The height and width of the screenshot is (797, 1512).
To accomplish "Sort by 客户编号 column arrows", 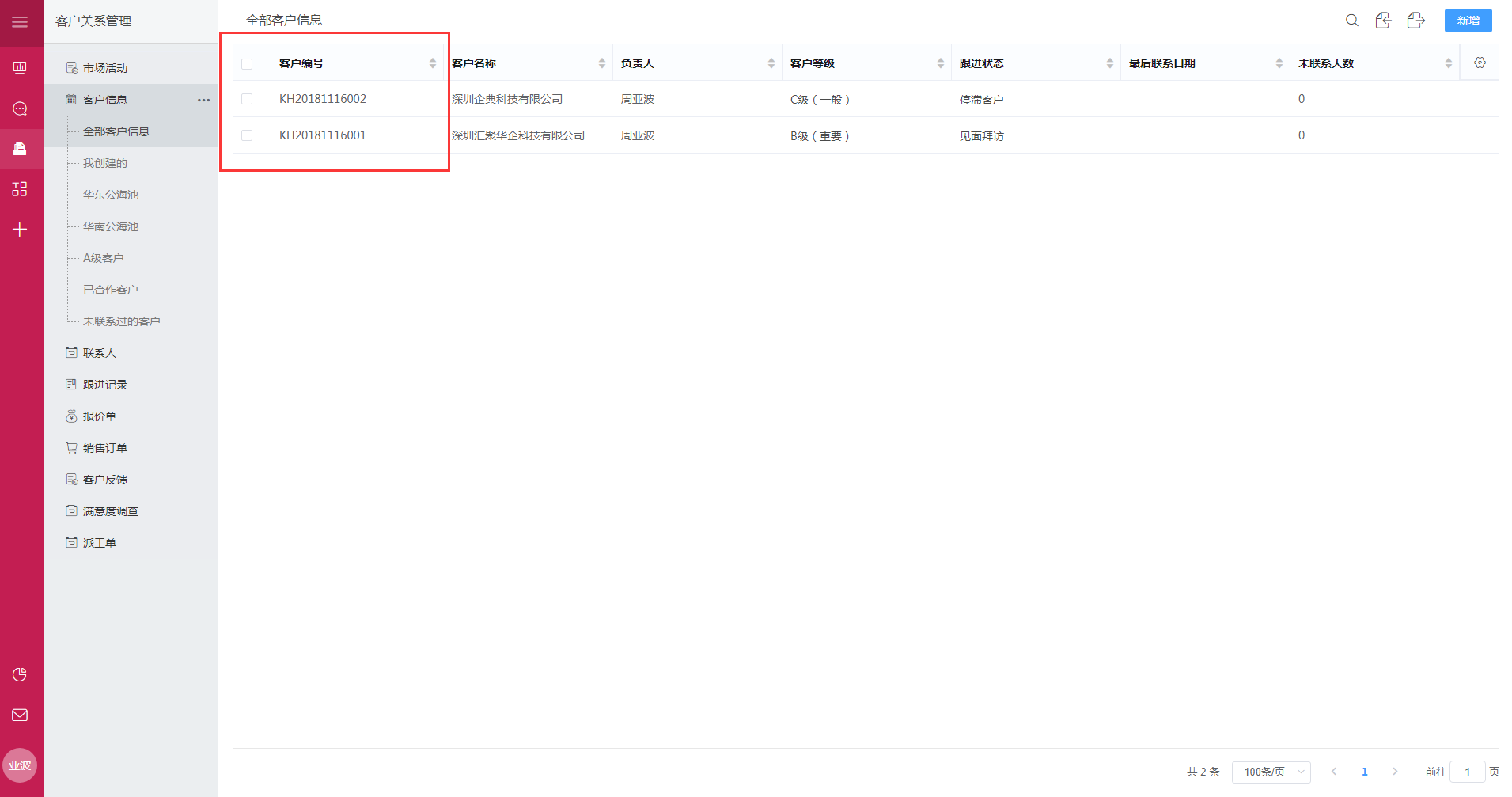I will click(x=432, y=63).
